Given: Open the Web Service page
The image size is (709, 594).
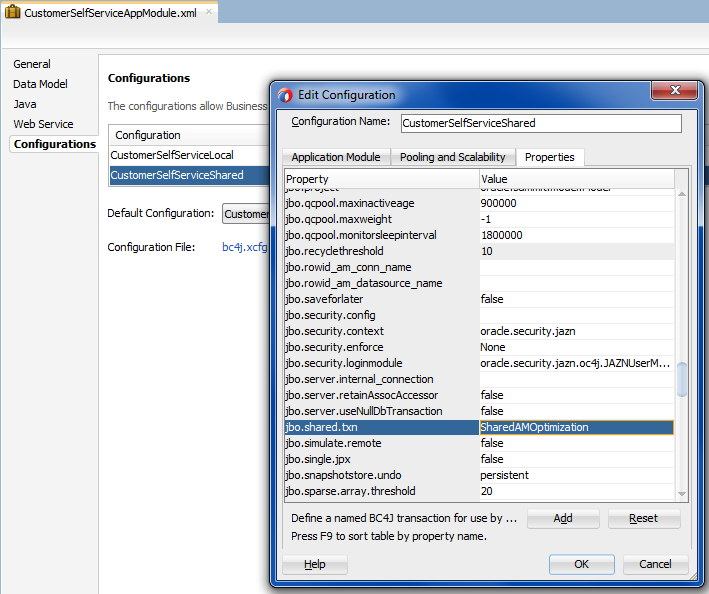Looking at the screenshot, I should [43, 124].
